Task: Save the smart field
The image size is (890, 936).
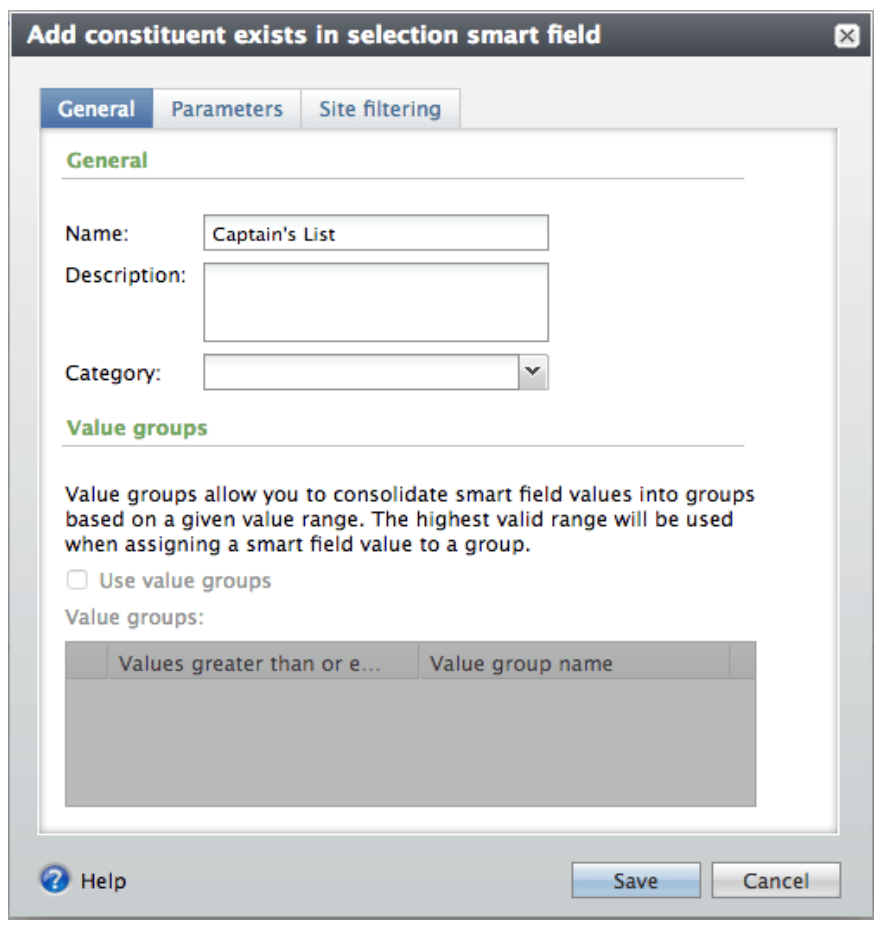Action: coord(636,880)
